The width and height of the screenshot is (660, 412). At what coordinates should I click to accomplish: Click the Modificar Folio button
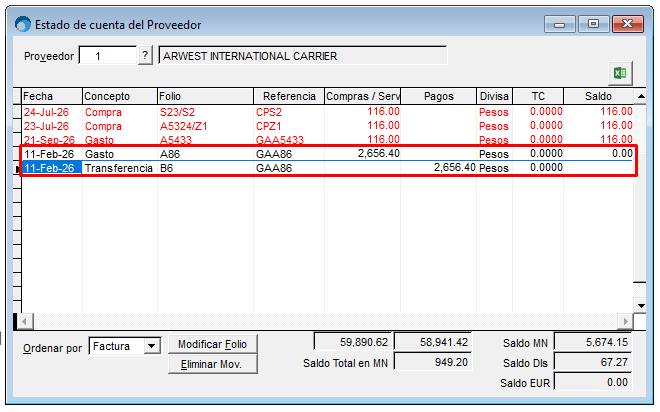tap(213, 344)
